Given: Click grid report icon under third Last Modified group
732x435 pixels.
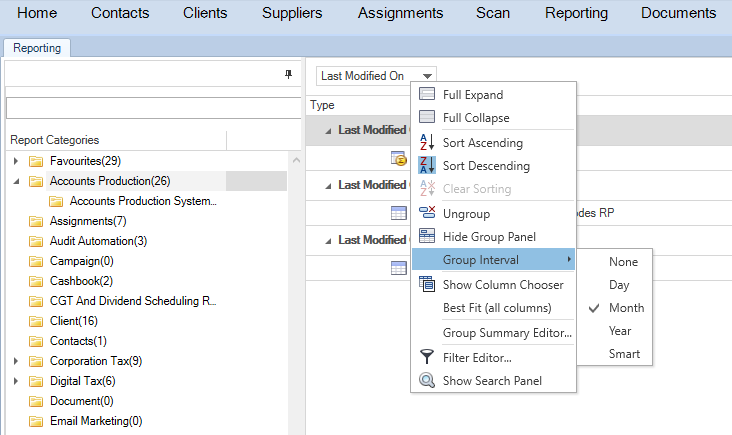Looking at the screenshot, I should (x=399, y=268).
